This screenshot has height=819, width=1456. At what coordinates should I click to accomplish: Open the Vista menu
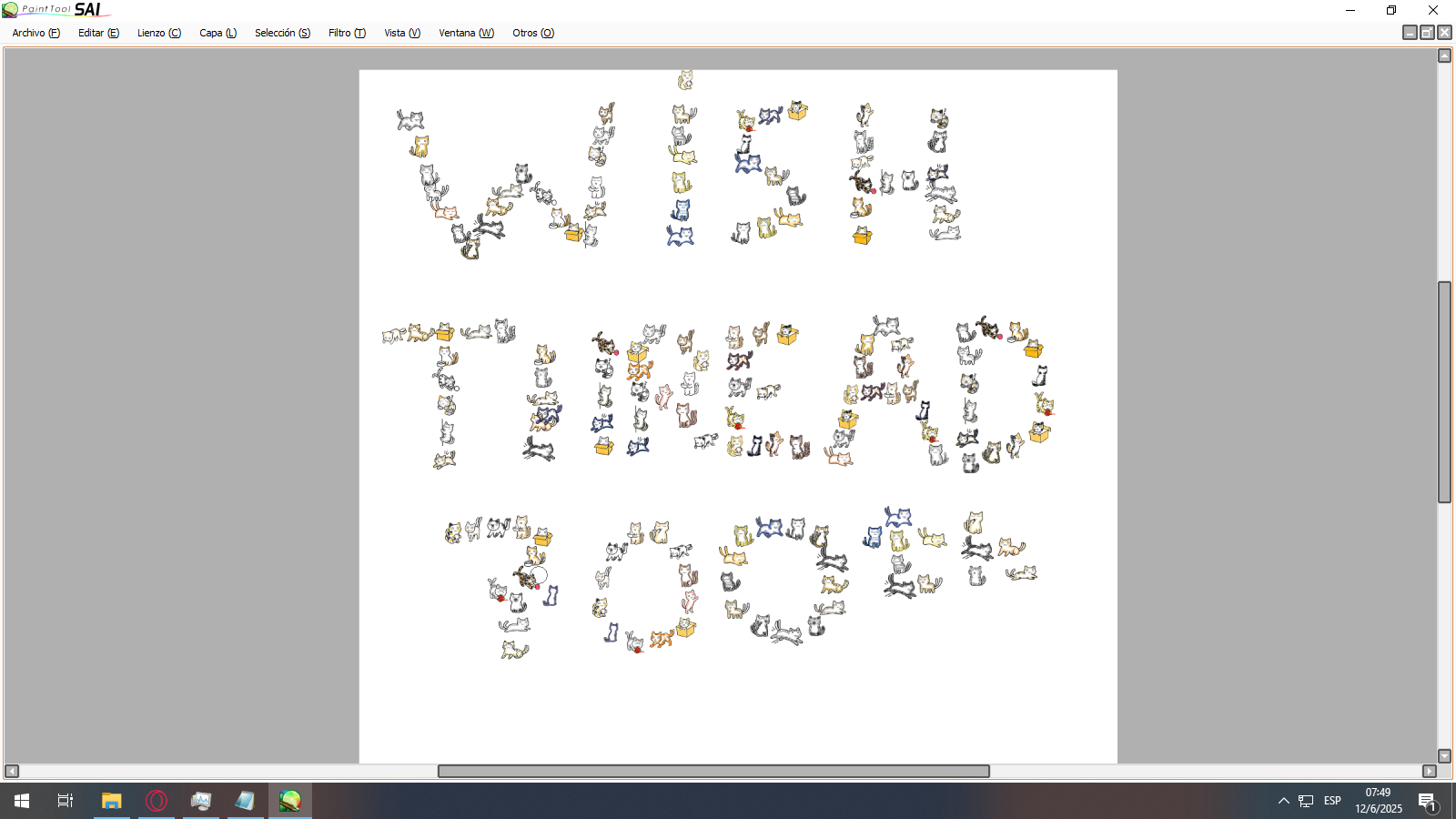(402, 33)
